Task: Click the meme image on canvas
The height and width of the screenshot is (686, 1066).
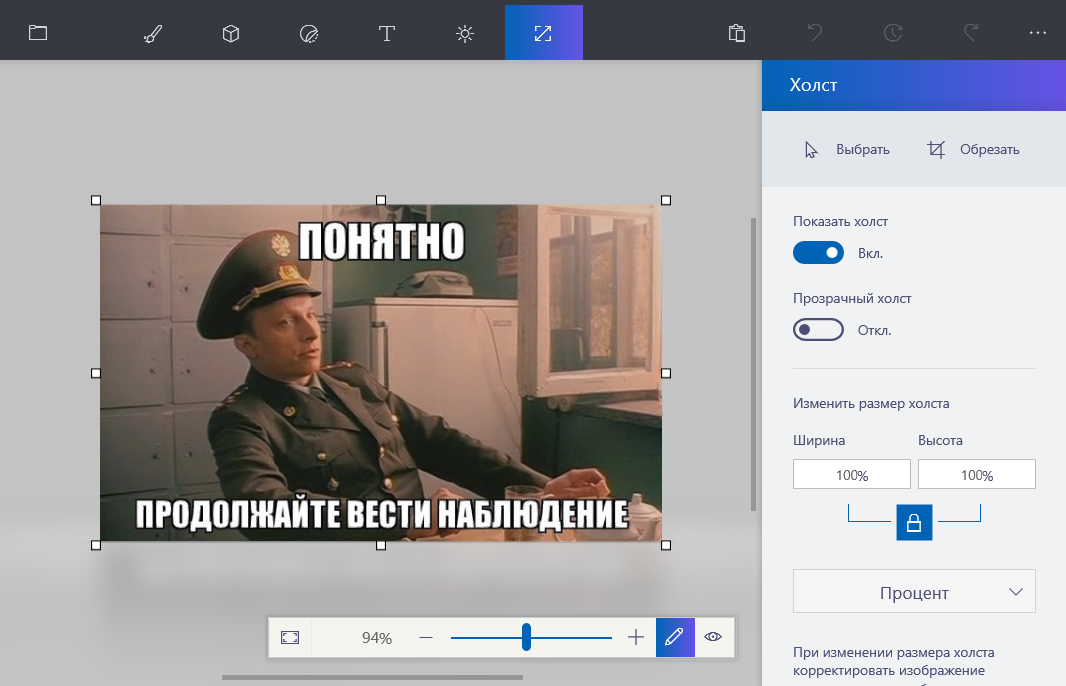Action: [x=381, y=373]
